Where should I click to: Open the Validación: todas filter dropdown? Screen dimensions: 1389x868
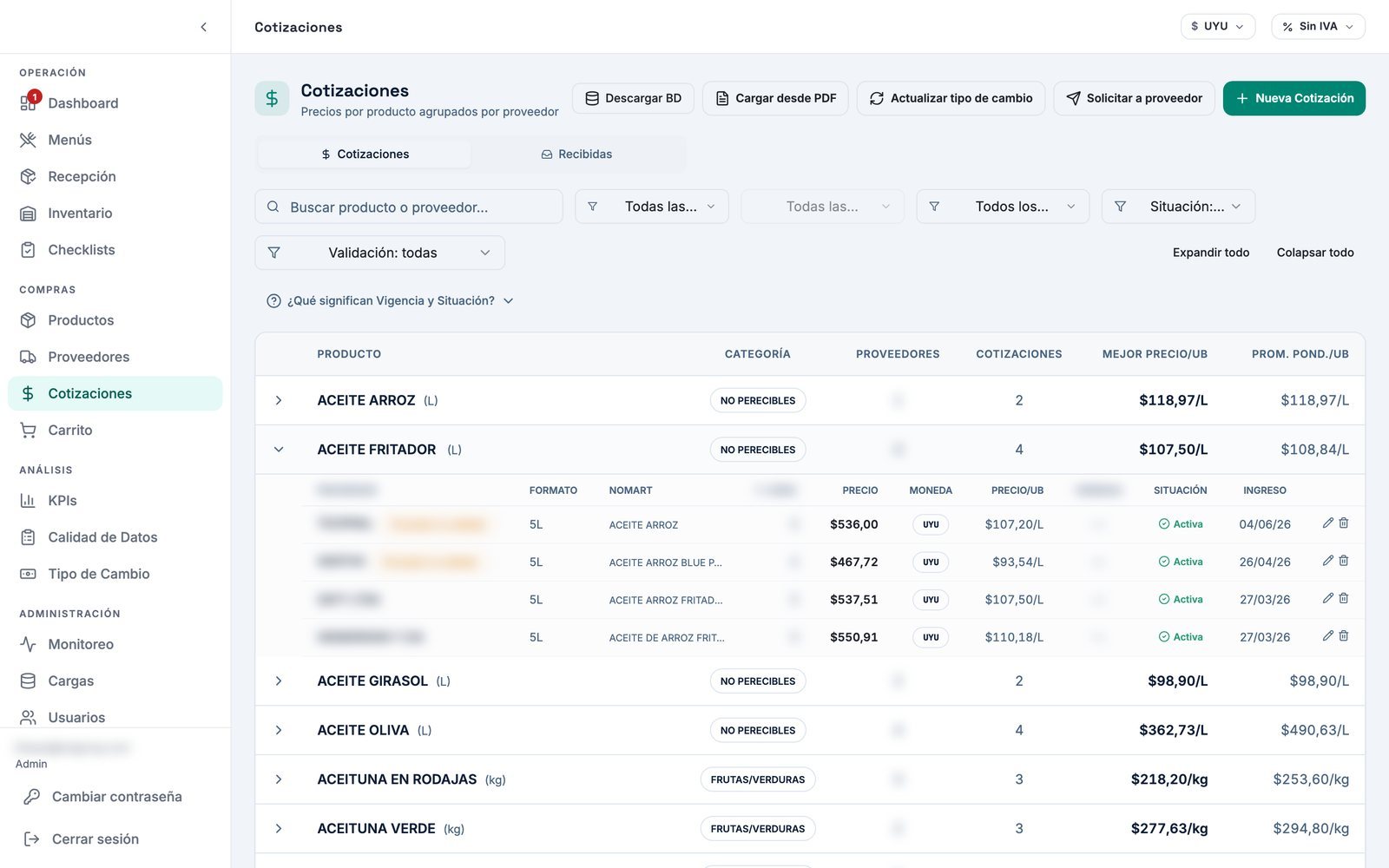(380, 253)
